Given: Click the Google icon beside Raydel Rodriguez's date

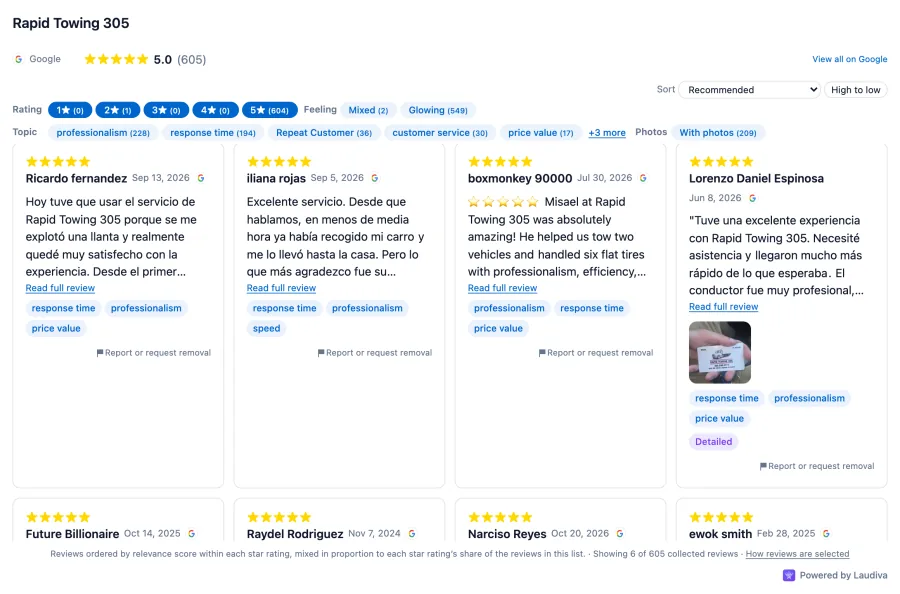Looking at the screenshot, I should click(x=412, y=533).
